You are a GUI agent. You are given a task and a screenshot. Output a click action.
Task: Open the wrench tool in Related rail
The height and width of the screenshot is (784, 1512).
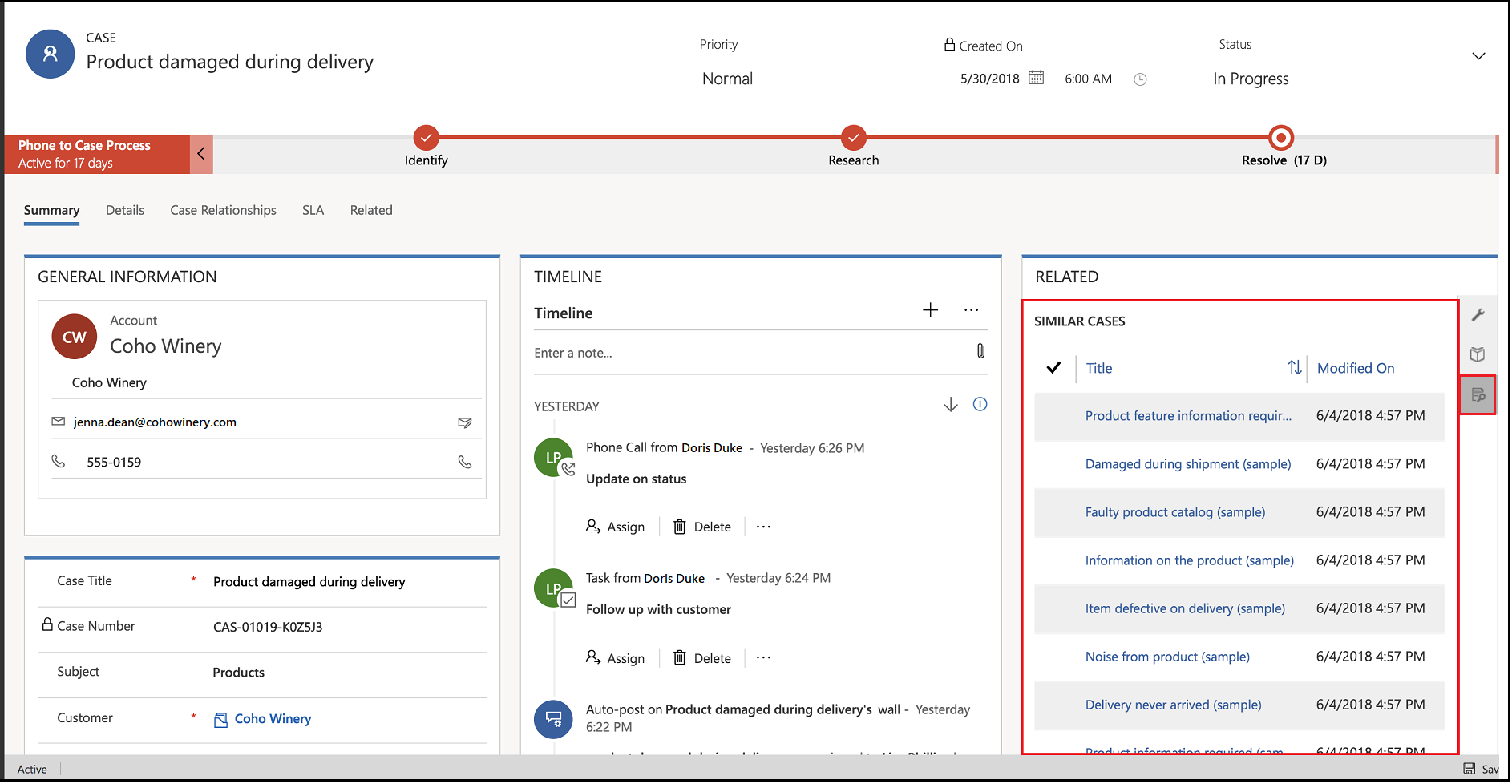[1478, 315]
